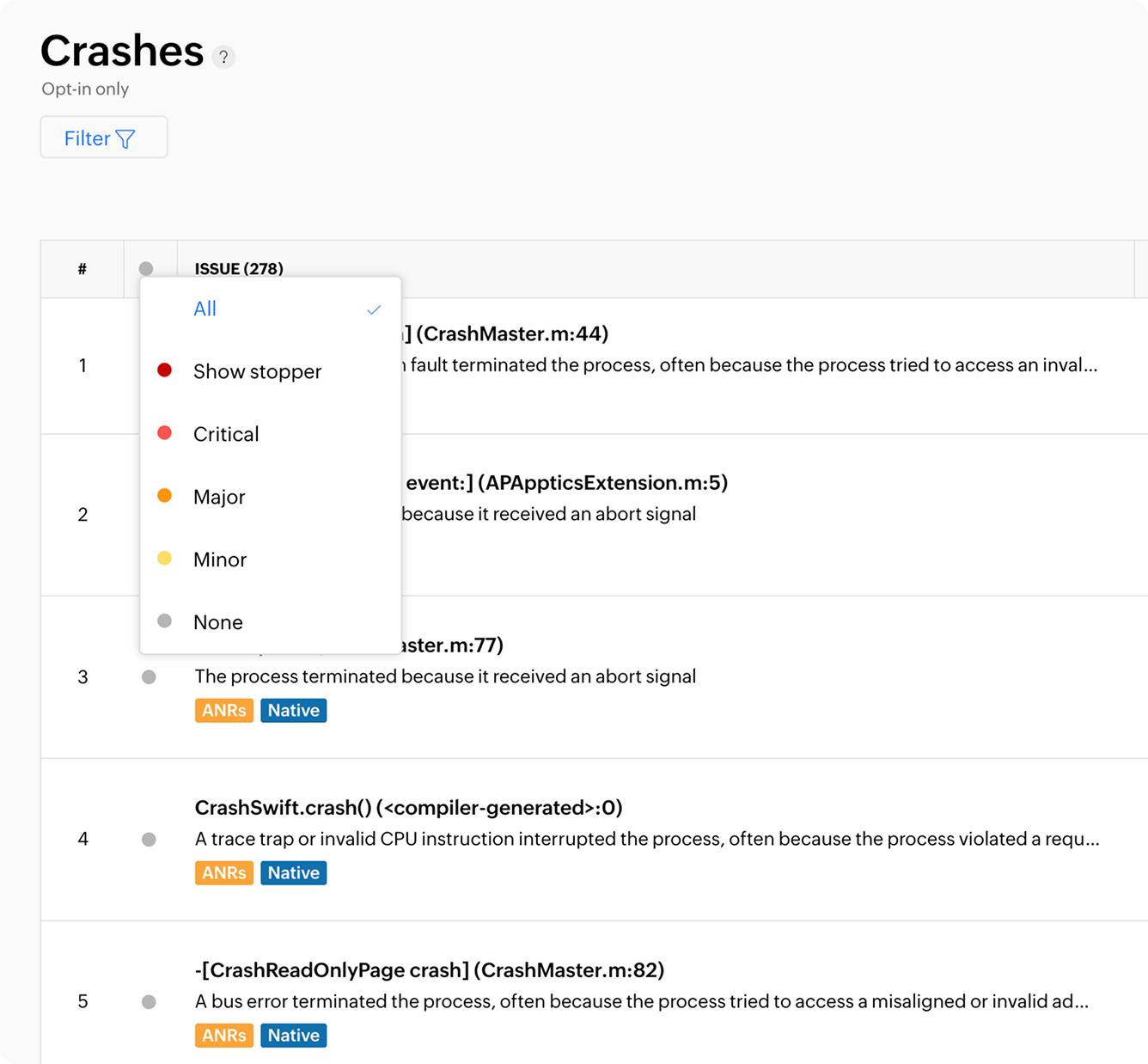Click the severity dot in table header
1148x1064 pixels.
point(146,269)
